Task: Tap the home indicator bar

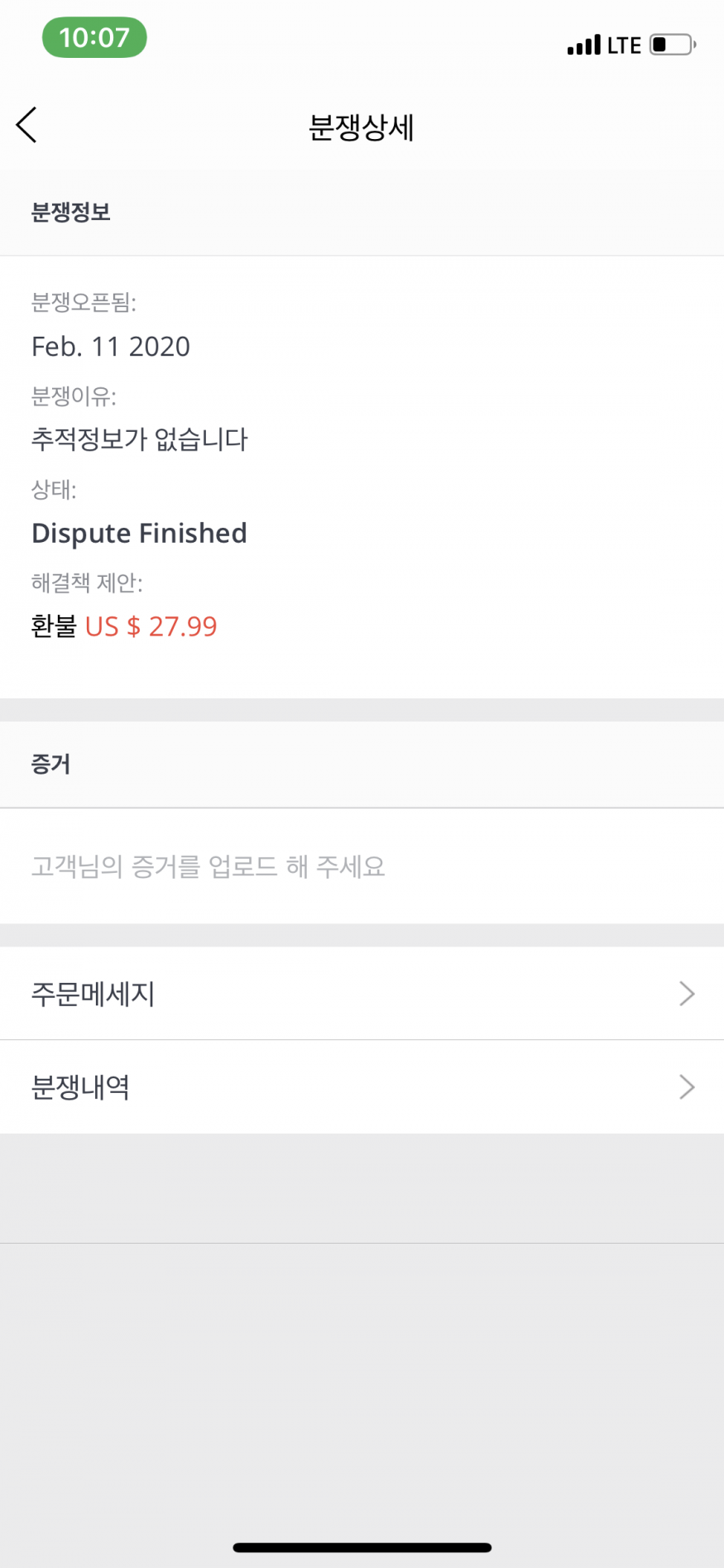Action: pos(362,1546)
